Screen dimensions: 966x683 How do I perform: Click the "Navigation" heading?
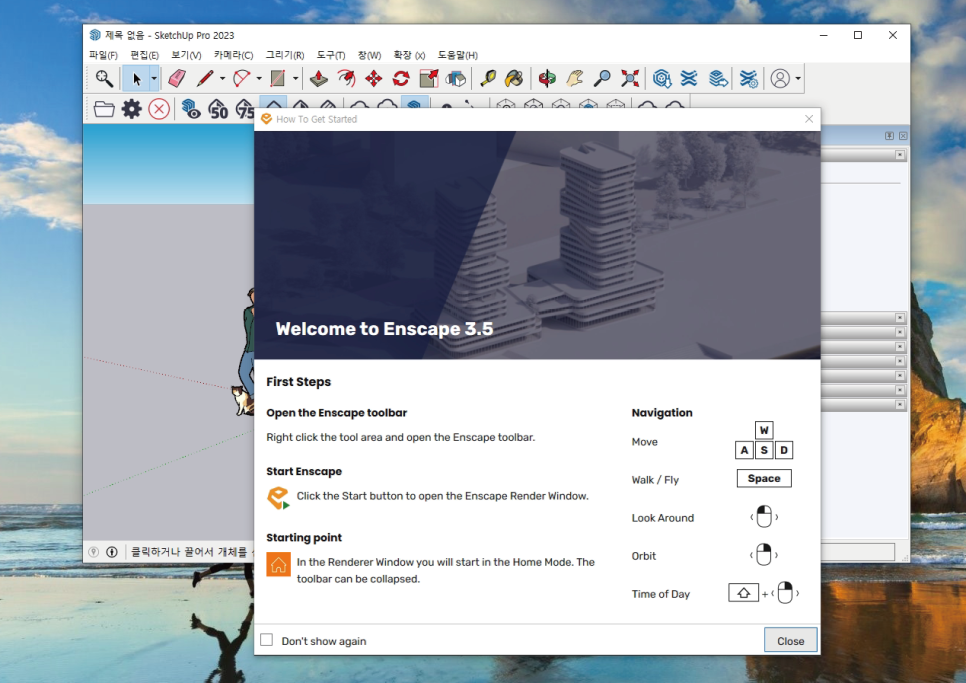click(662, 413)
